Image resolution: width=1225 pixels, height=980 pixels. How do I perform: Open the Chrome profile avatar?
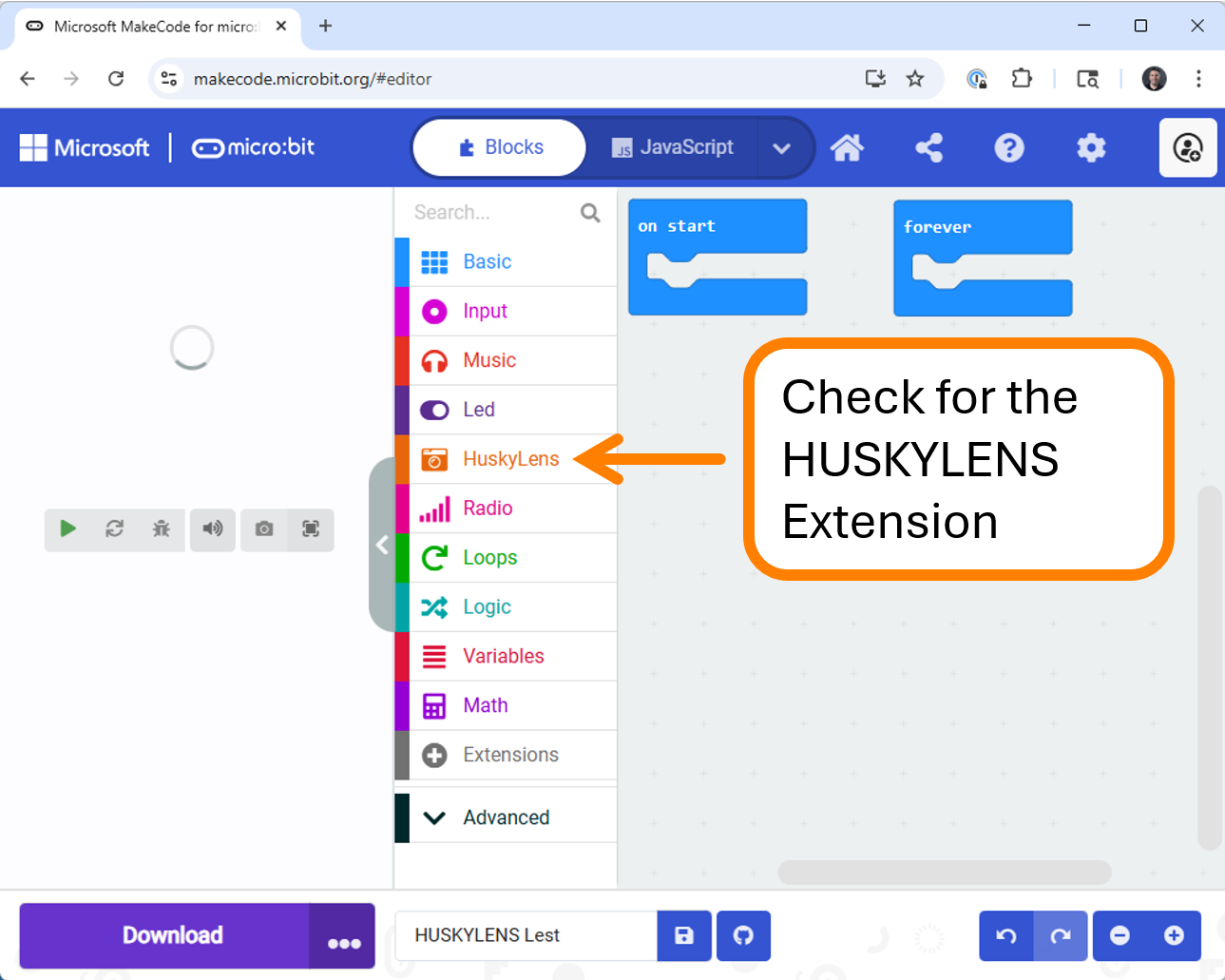1155,79
